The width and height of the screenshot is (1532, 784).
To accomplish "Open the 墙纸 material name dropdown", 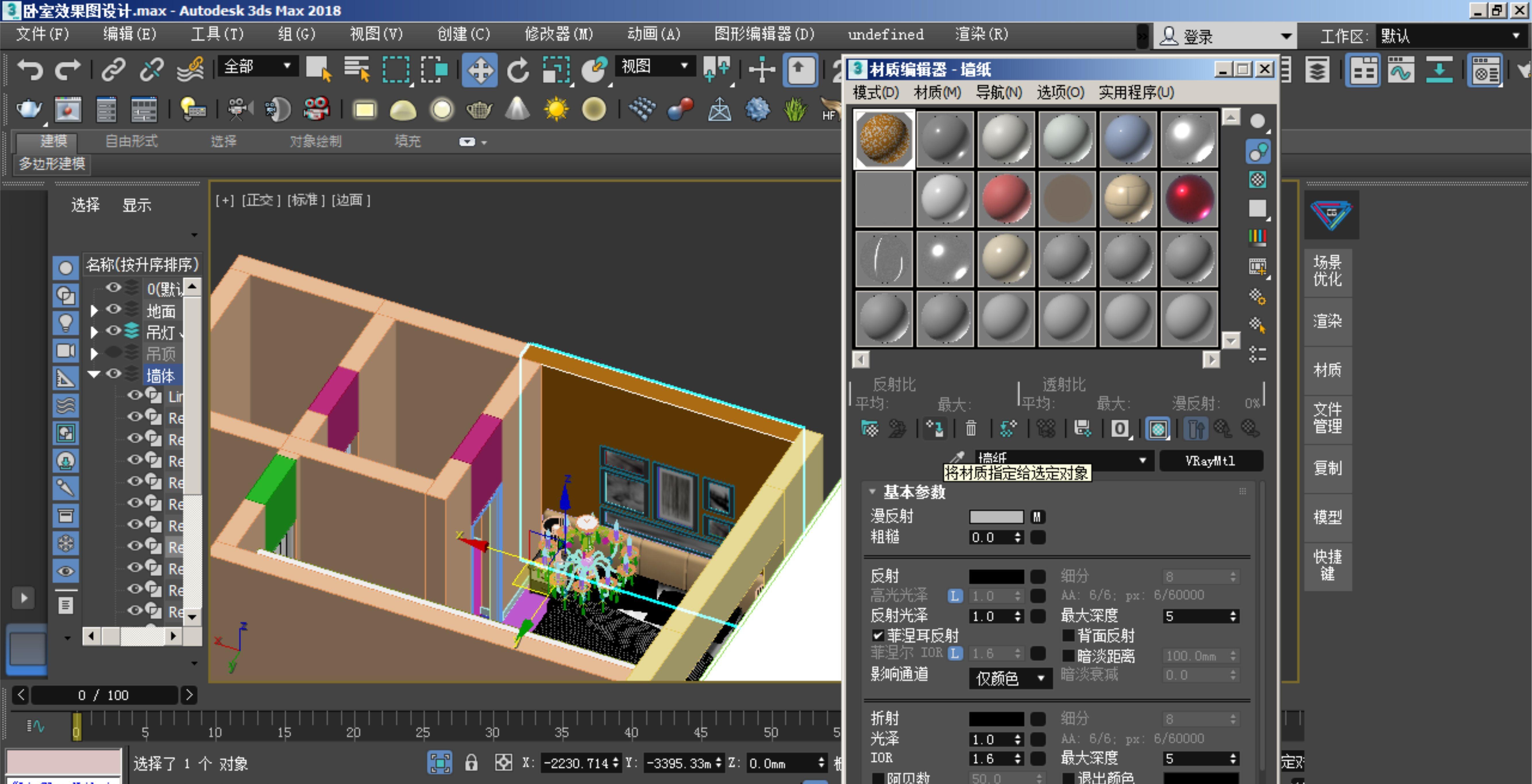I will (x=1142, y=460).
